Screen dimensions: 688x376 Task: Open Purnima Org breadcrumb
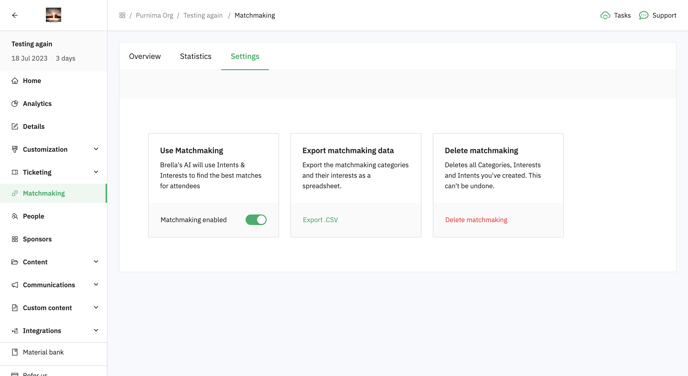tap(154, 15)
